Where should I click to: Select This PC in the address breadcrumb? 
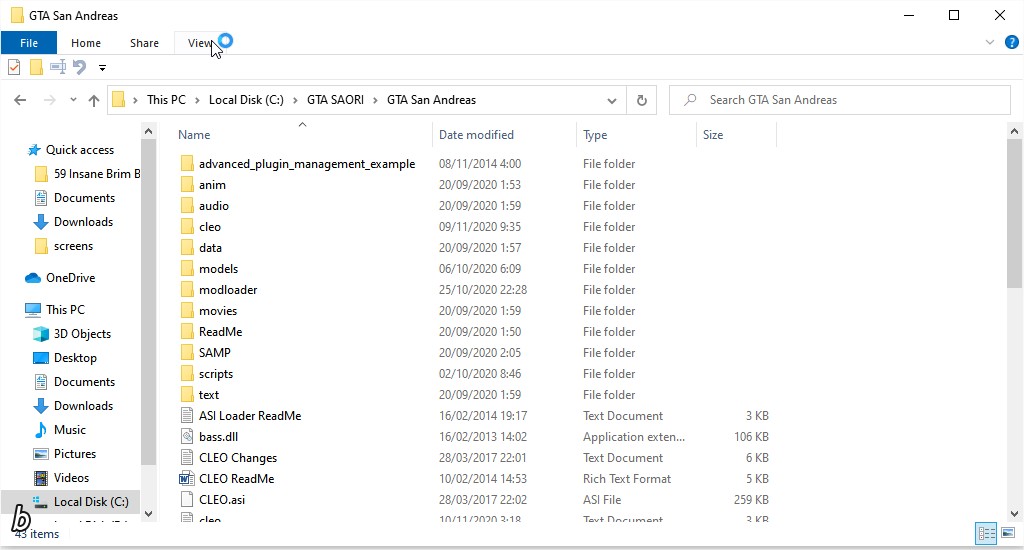tap(166, 100)
